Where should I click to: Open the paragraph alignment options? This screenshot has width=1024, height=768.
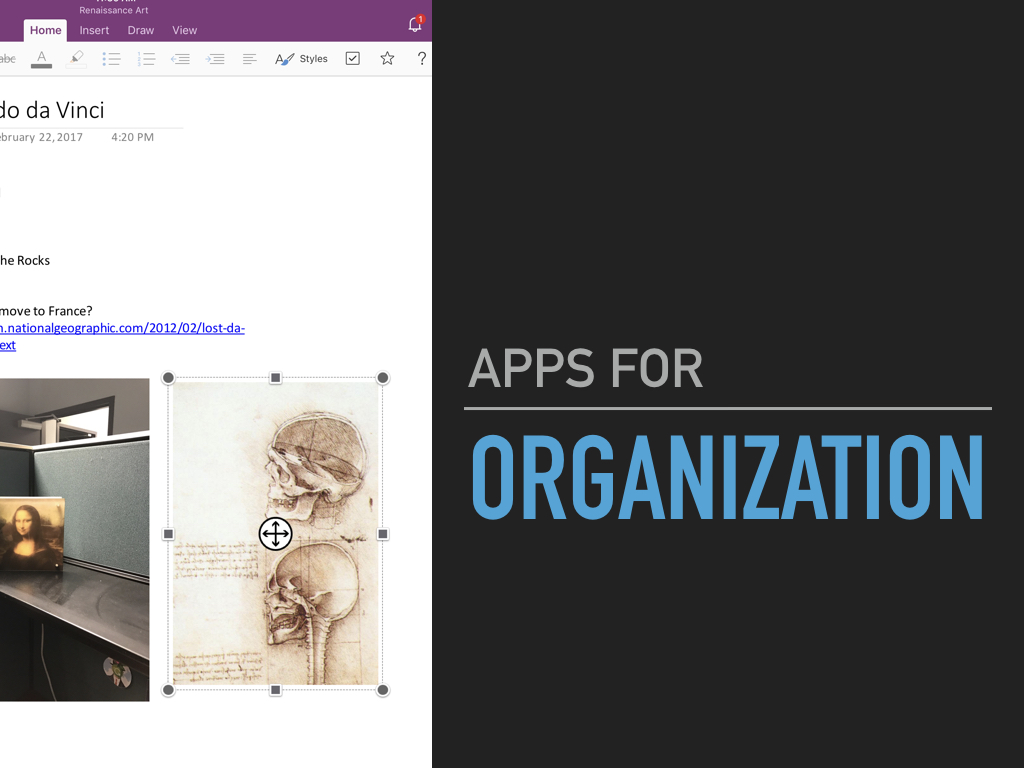click(249, 59)
